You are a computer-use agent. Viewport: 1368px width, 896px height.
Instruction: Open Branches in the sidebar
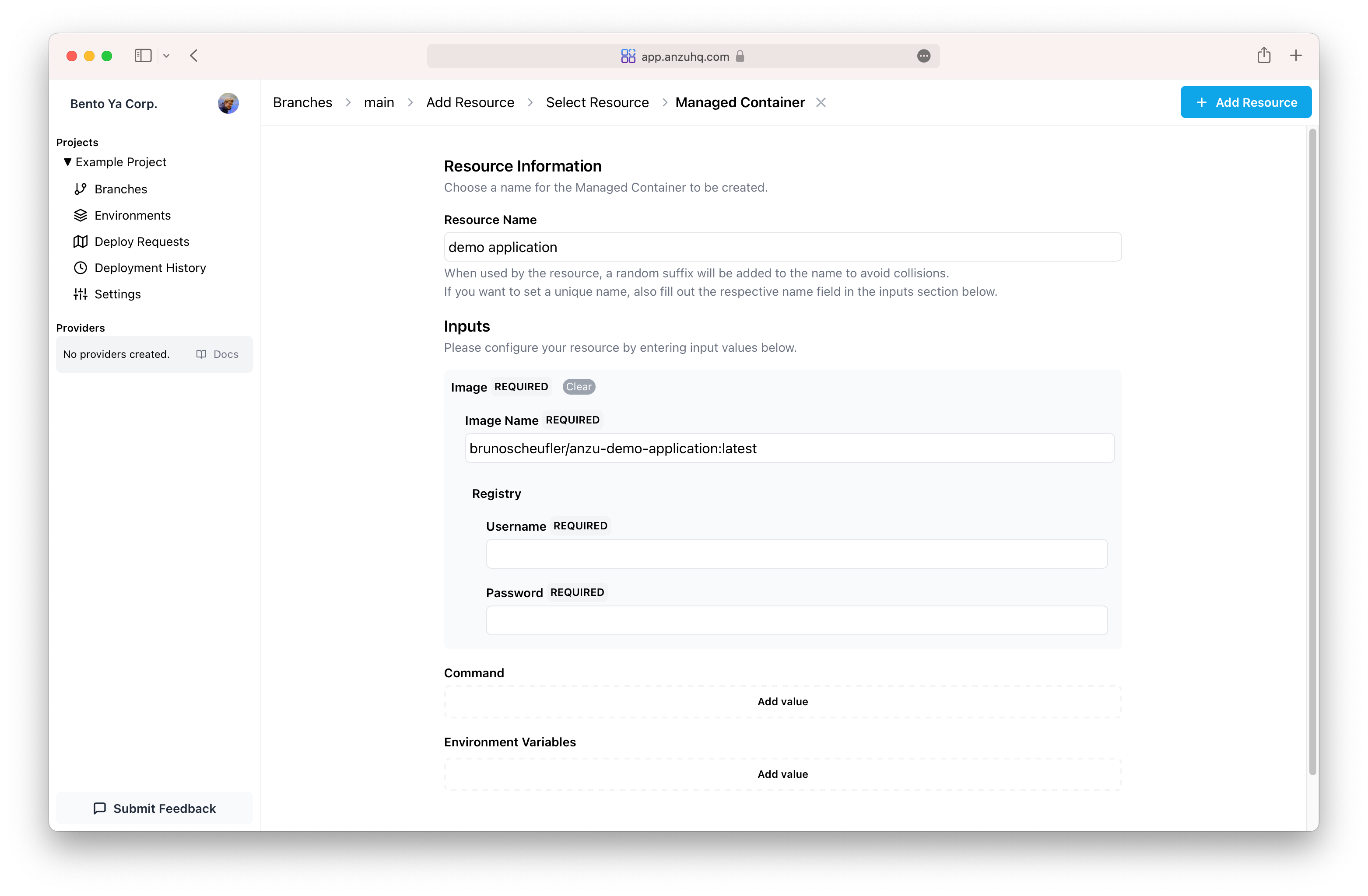(x=121, y=189)
